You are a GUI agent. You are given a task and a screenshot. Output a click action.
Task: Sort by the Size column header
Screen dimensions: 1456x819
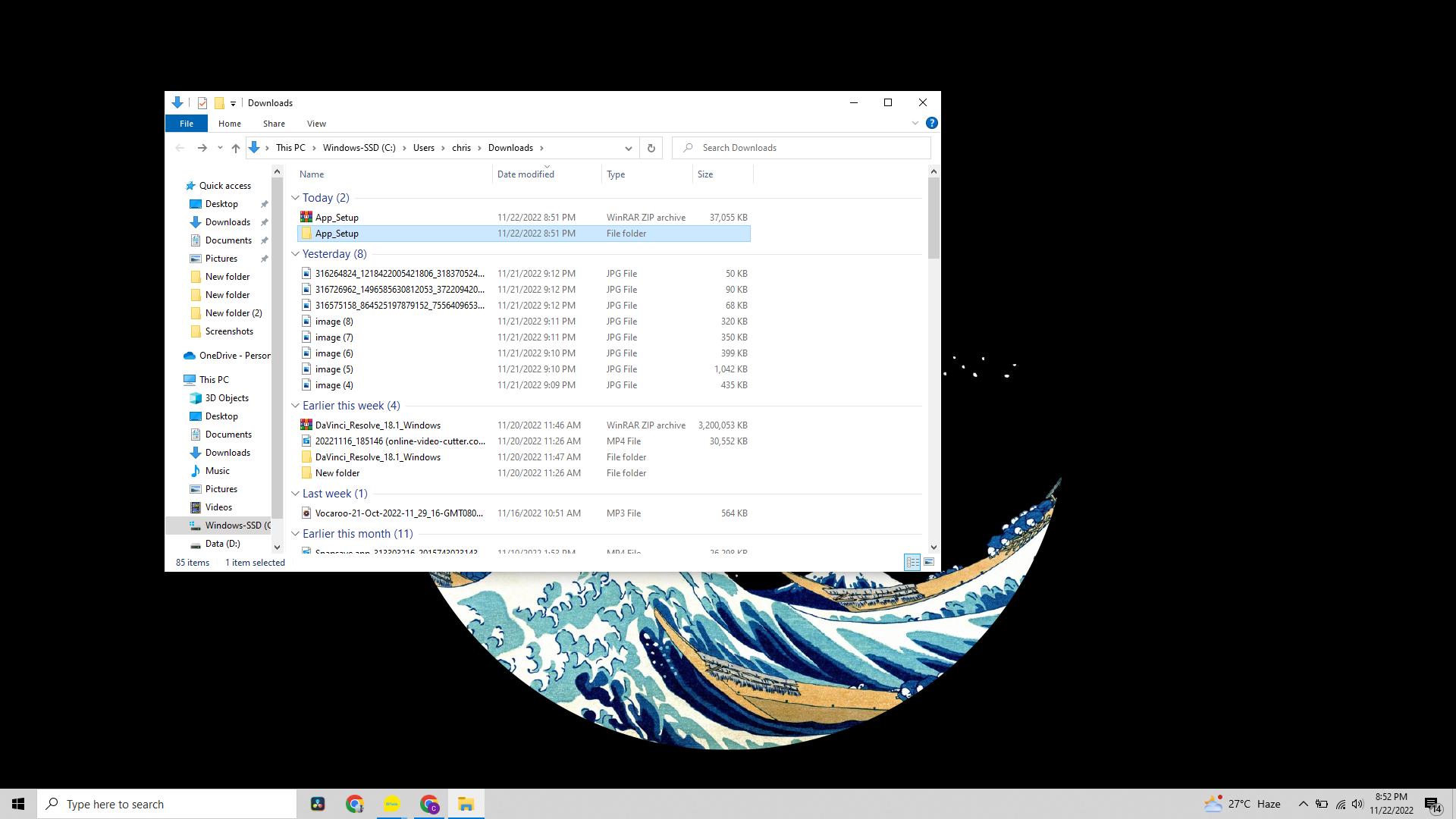[705, 174]
